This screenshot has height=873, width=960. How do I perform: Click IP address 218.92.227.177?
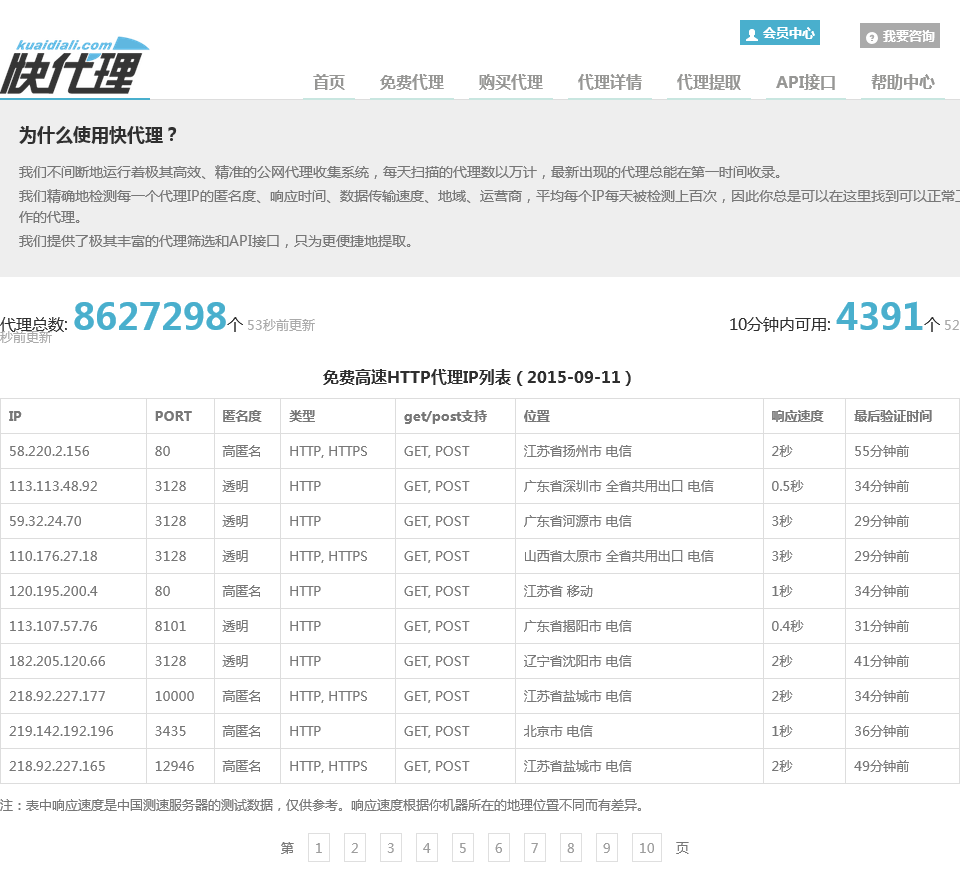[x=57, y=696]
